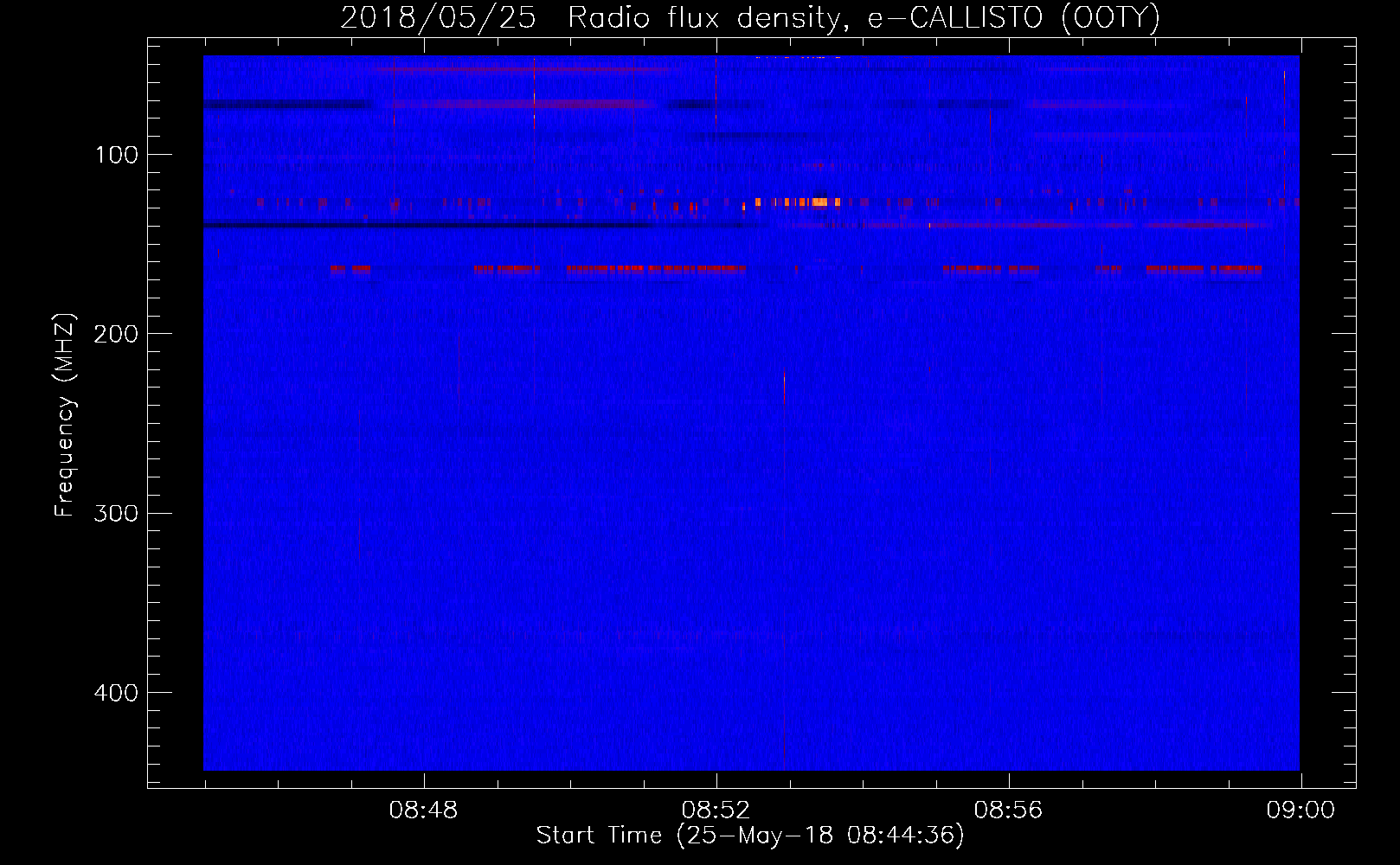Click the 300 frequency tick label
The width and height of the screenshot is (1400, 865).
pos(116,514)
